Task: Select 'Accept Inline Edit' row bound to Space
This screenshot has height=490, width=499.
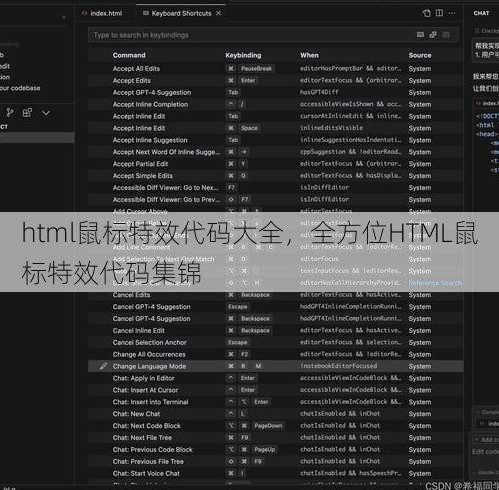Action: click(x=276, y=128)
